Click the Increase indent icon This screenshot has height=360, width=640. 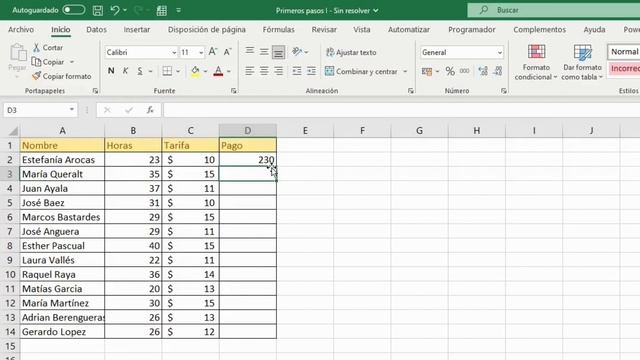[x=311, y=71]
